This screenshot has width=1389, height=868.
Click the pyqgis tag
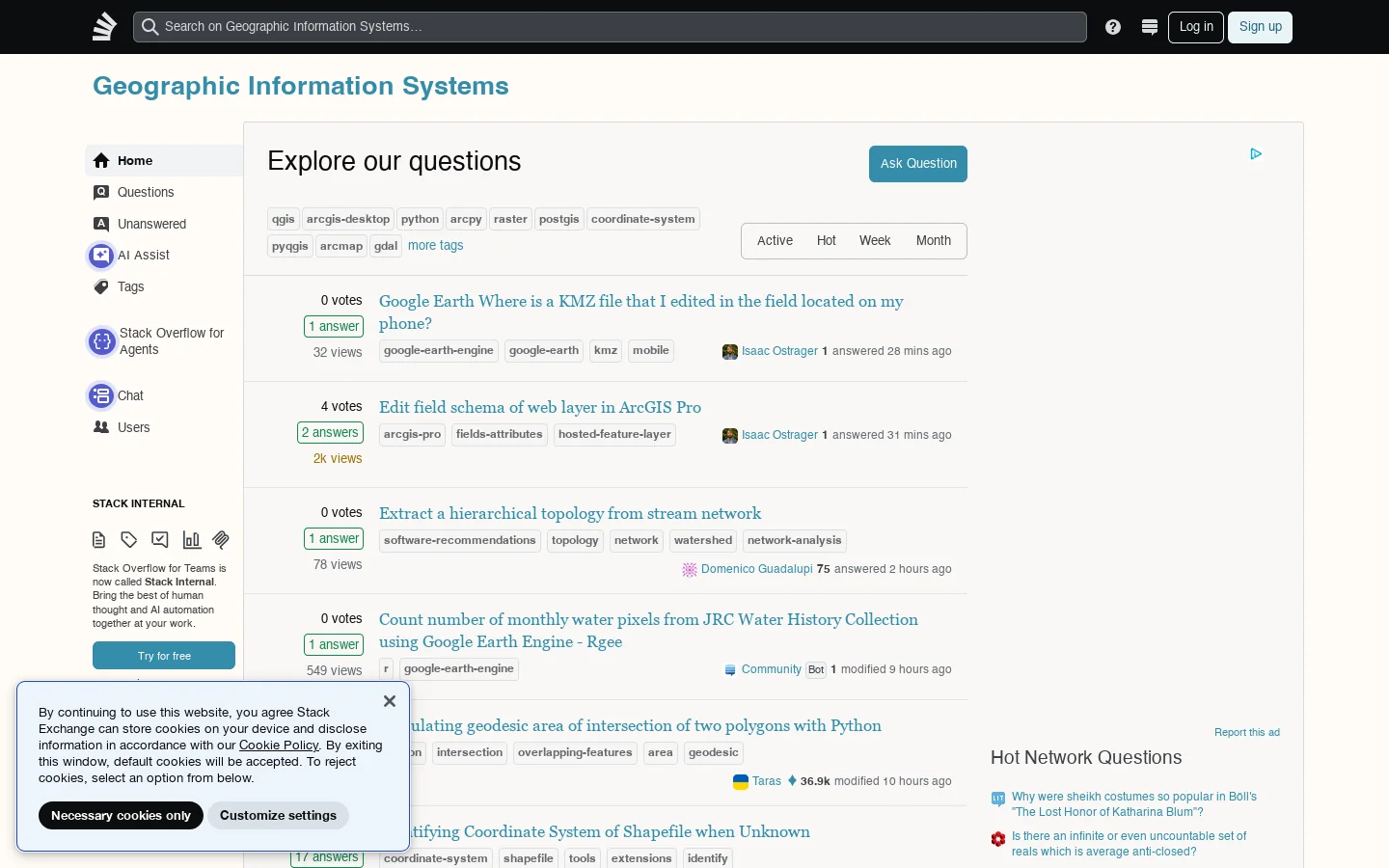[x=290, y=246]
